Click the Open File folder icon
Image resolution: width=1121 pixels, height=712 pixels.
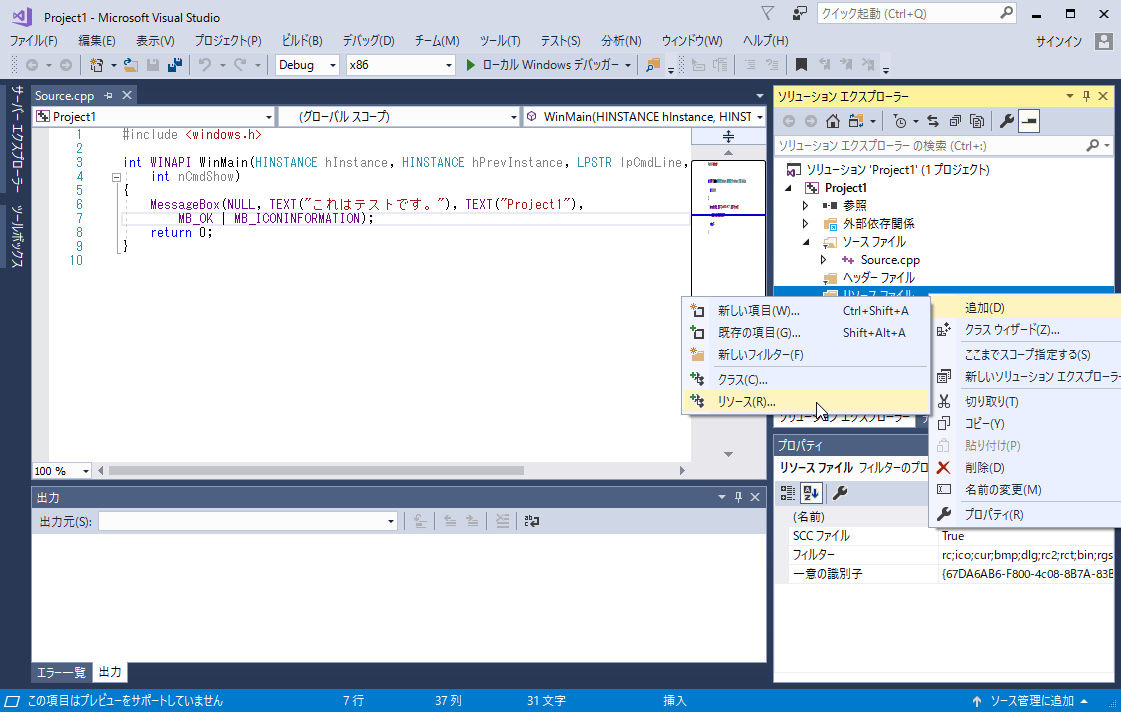[131, 65]
